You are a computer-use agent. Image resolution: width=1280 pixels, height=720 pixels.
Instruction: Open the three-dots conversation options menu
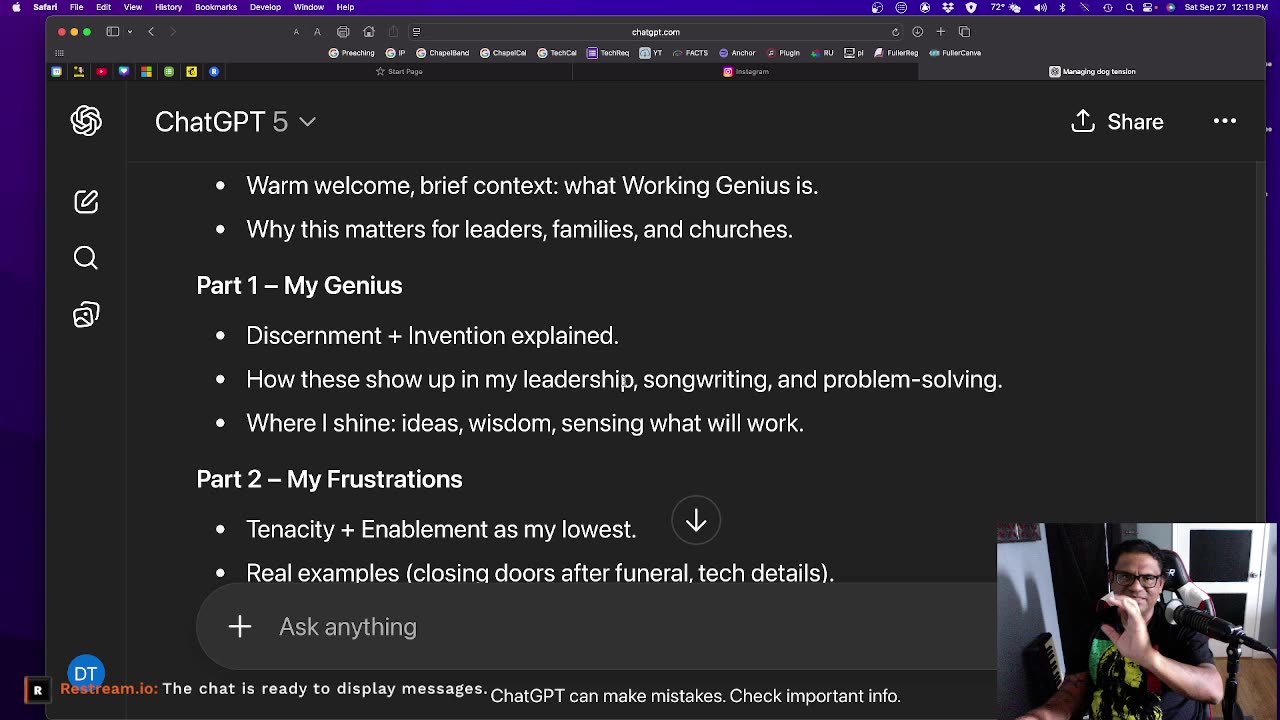pyautogui.click(x=1225, y=121)
